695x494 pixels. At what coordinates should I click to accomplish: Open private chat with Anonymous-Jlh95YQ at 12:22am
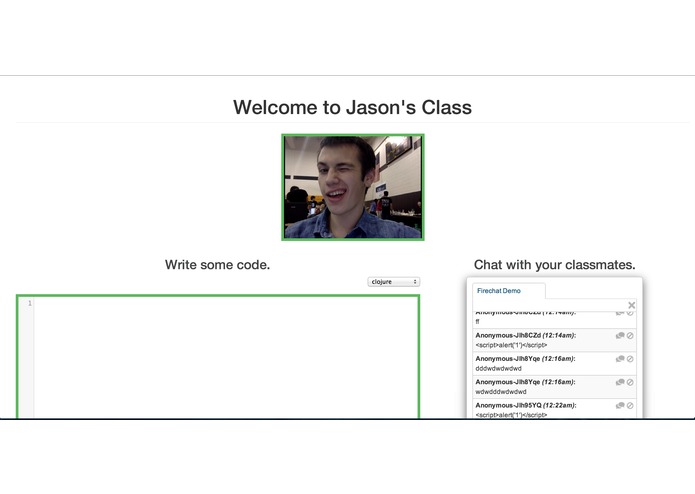620,405
